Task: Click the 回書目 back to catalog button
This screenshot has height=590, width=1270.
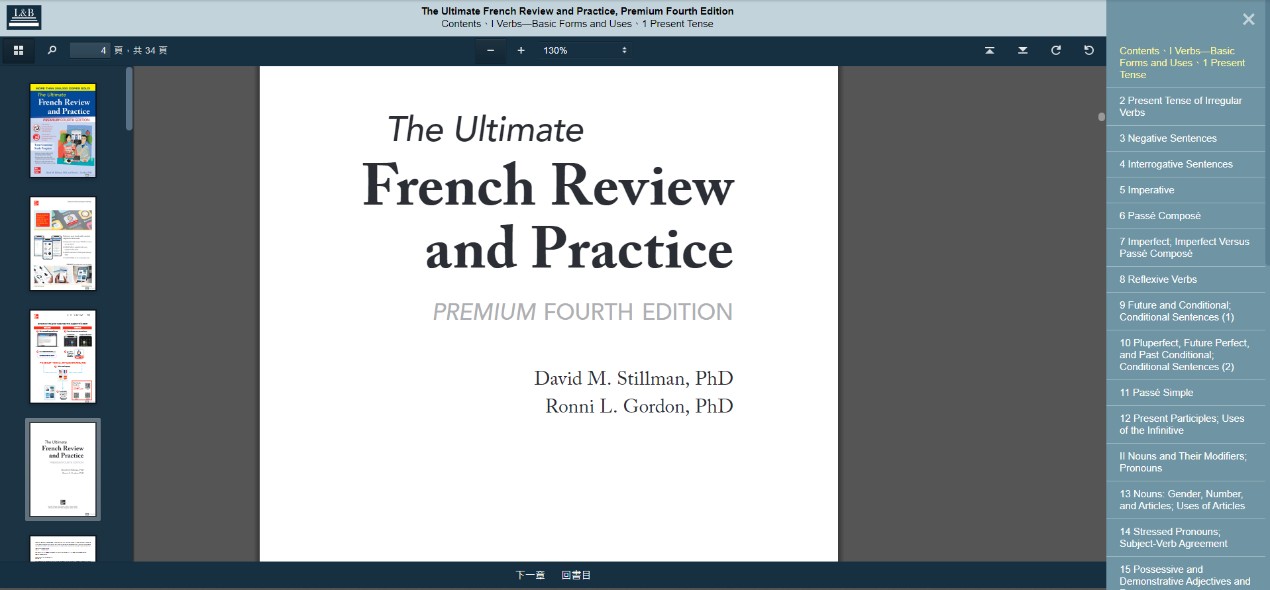Action: pos(576,575)
